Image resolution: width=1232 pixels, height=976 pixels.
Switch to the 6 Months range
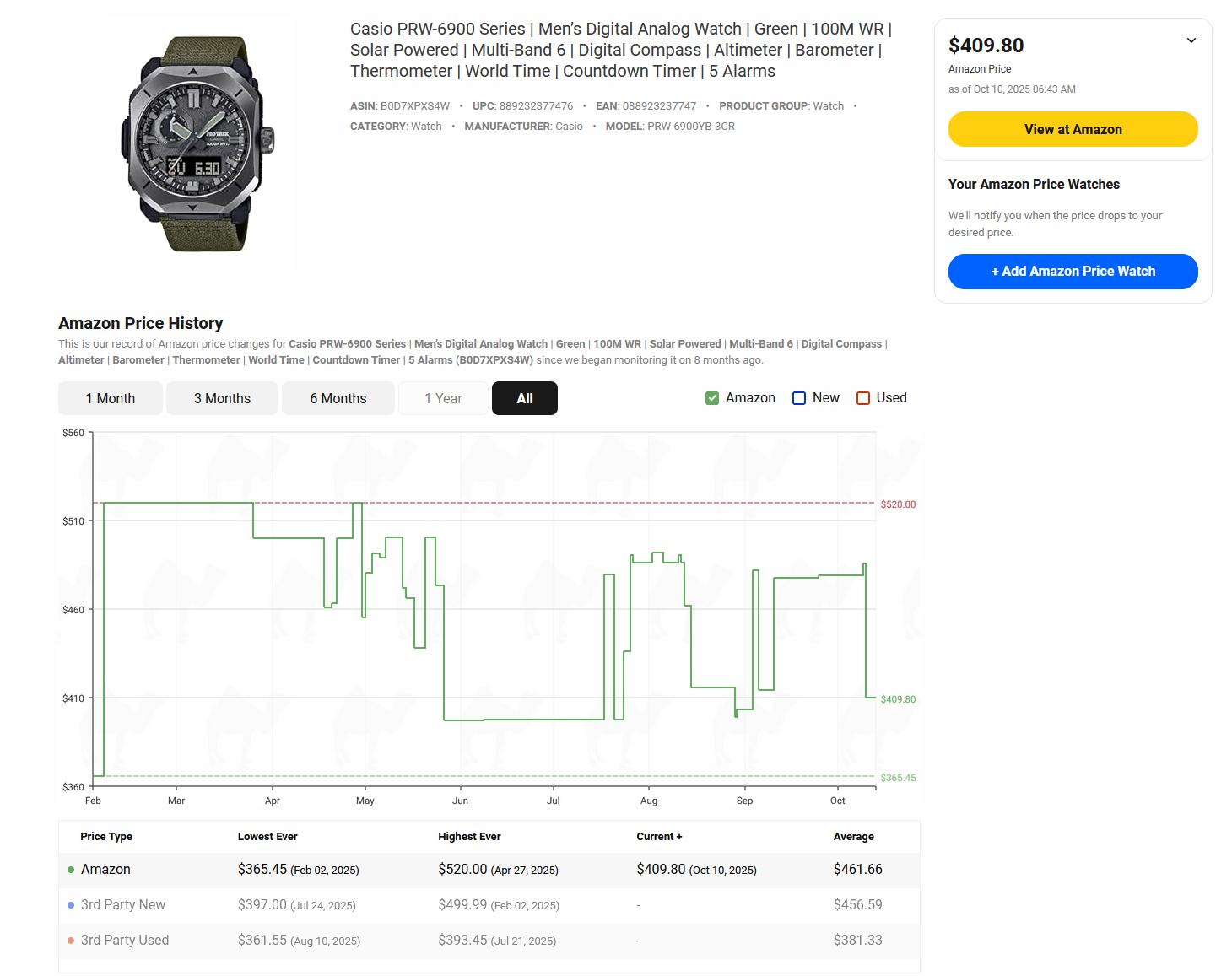pos(338,398)
